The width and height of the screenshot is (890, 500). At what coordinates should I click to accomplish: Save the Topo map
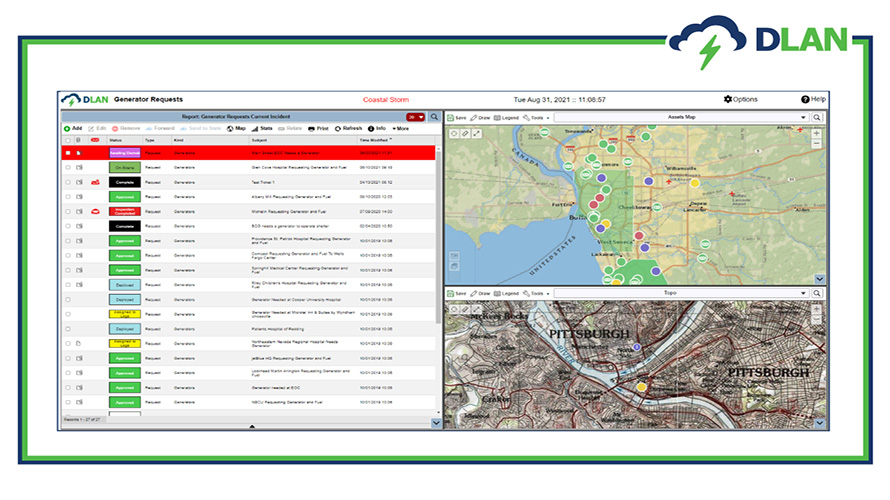(457, 293)
